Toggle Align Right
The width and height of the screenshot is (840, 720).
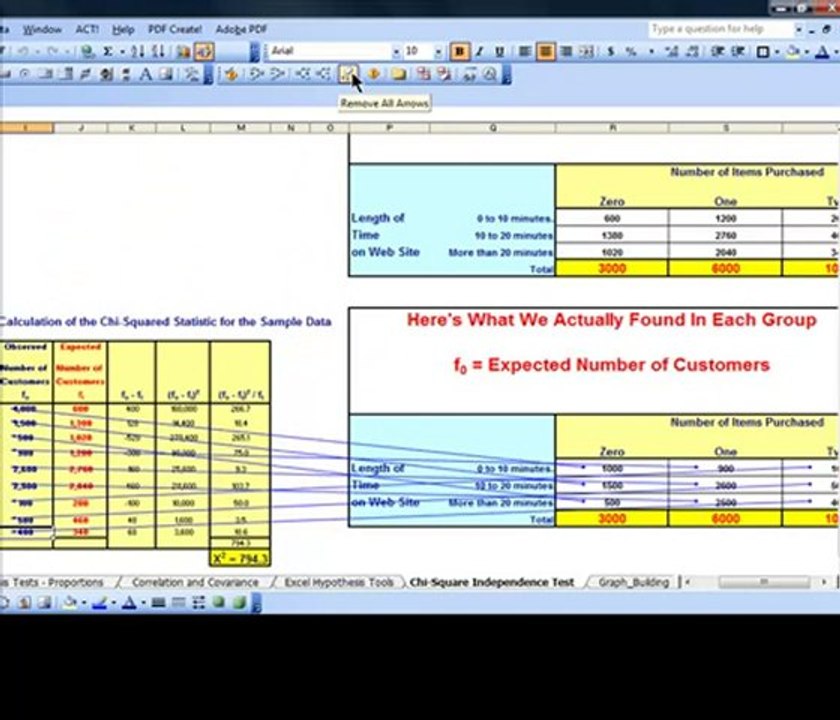coord(566,51)
